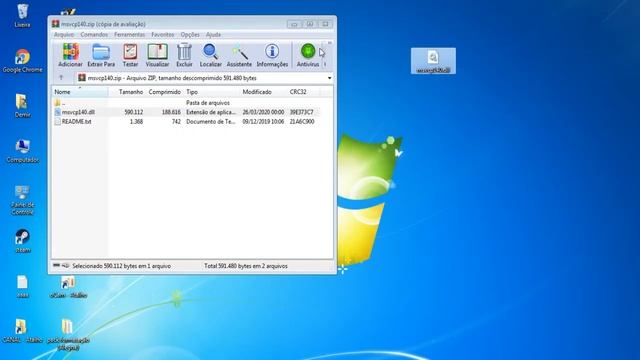The image size is (640, 360).
Task: Select the zipped folder desktop icon
Action: (x=68, y=335)
